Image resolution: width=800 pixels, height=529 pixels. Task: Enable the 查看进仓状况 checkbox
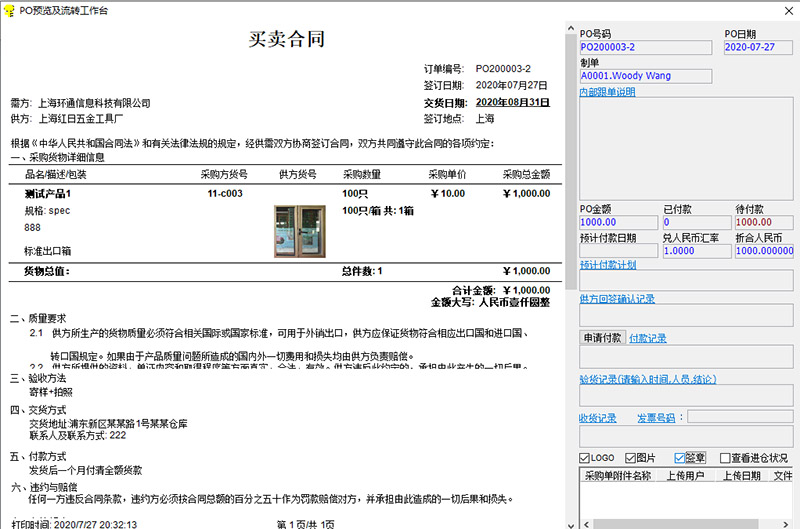(x=725, y=458)
